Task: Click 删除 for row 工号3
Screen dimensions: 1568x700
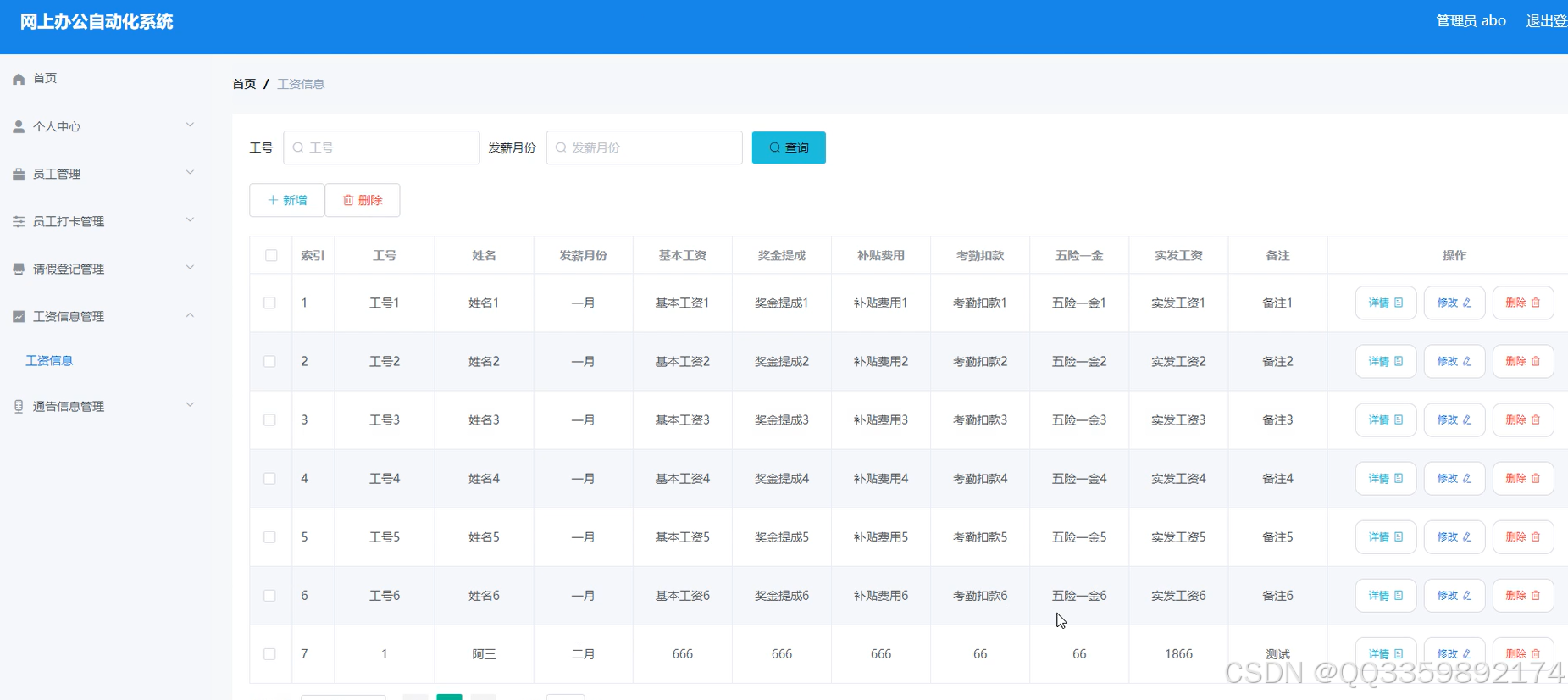Action: pos(1523,419)
